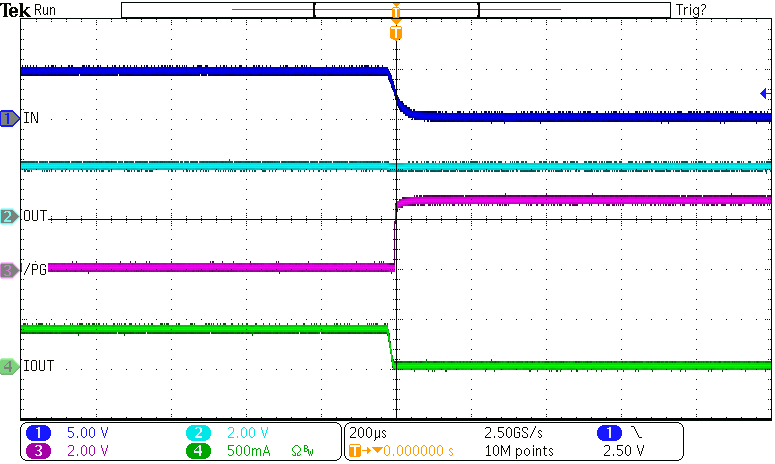
Task: Click the orange trigger position T marker
Action: 396,33
